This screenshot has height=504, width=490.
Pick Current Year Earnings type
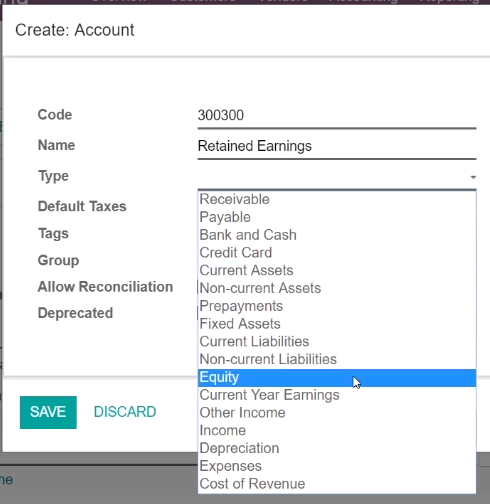click(337, 395)
